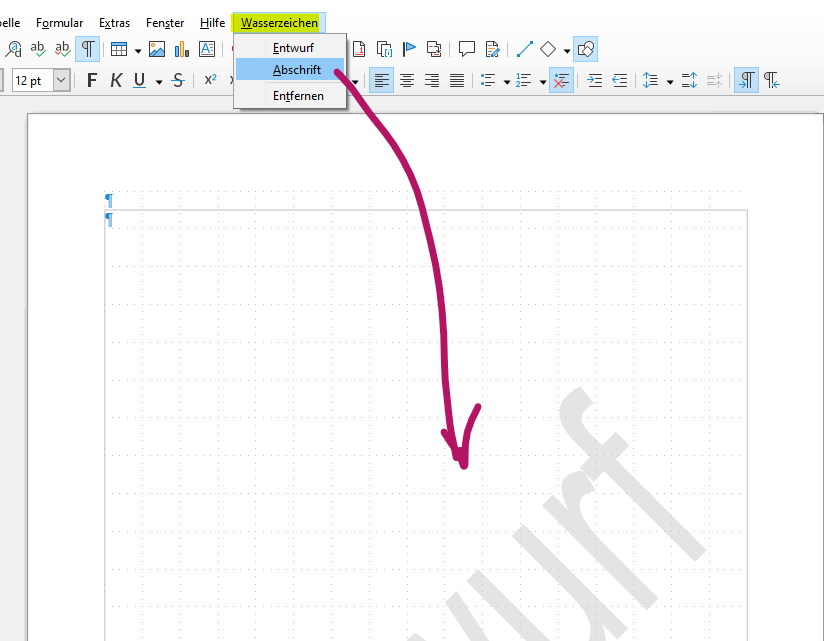Toggle unordered bullet list
Viewport: 824px width, 641px height.
click(488, 80)
